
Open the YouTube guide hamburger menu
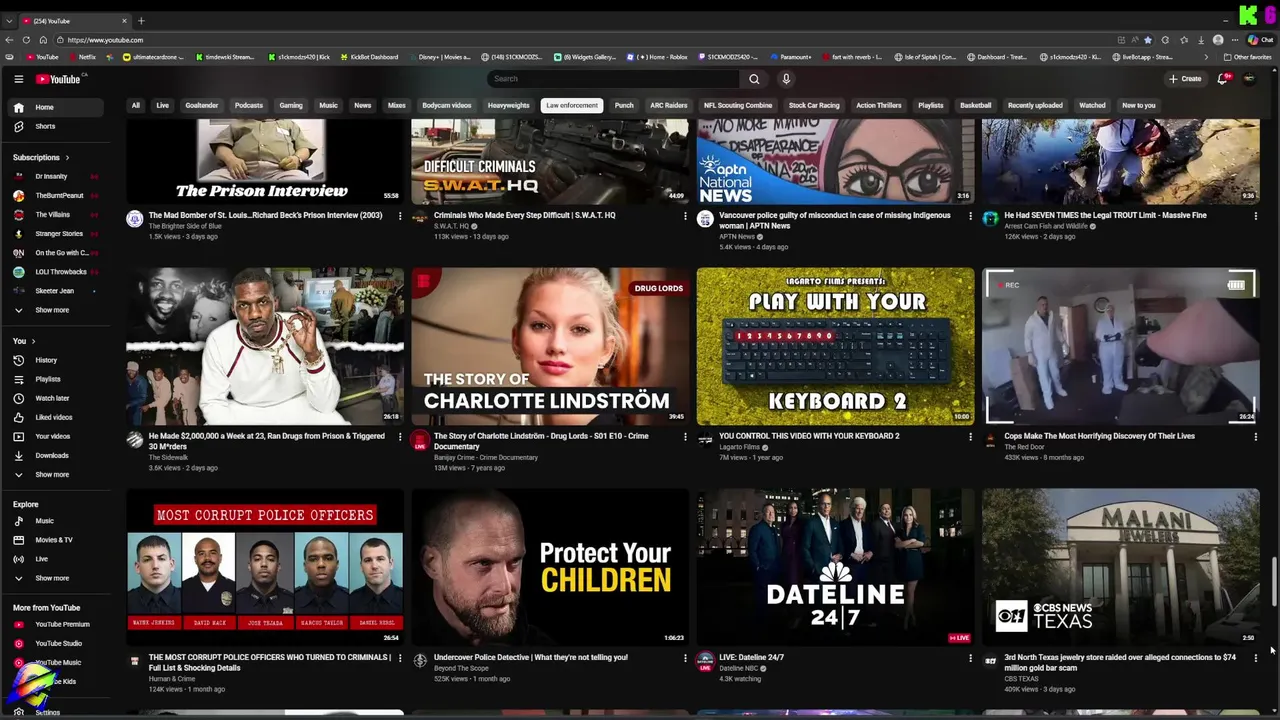pyautogui.click(x=18, y=79)
